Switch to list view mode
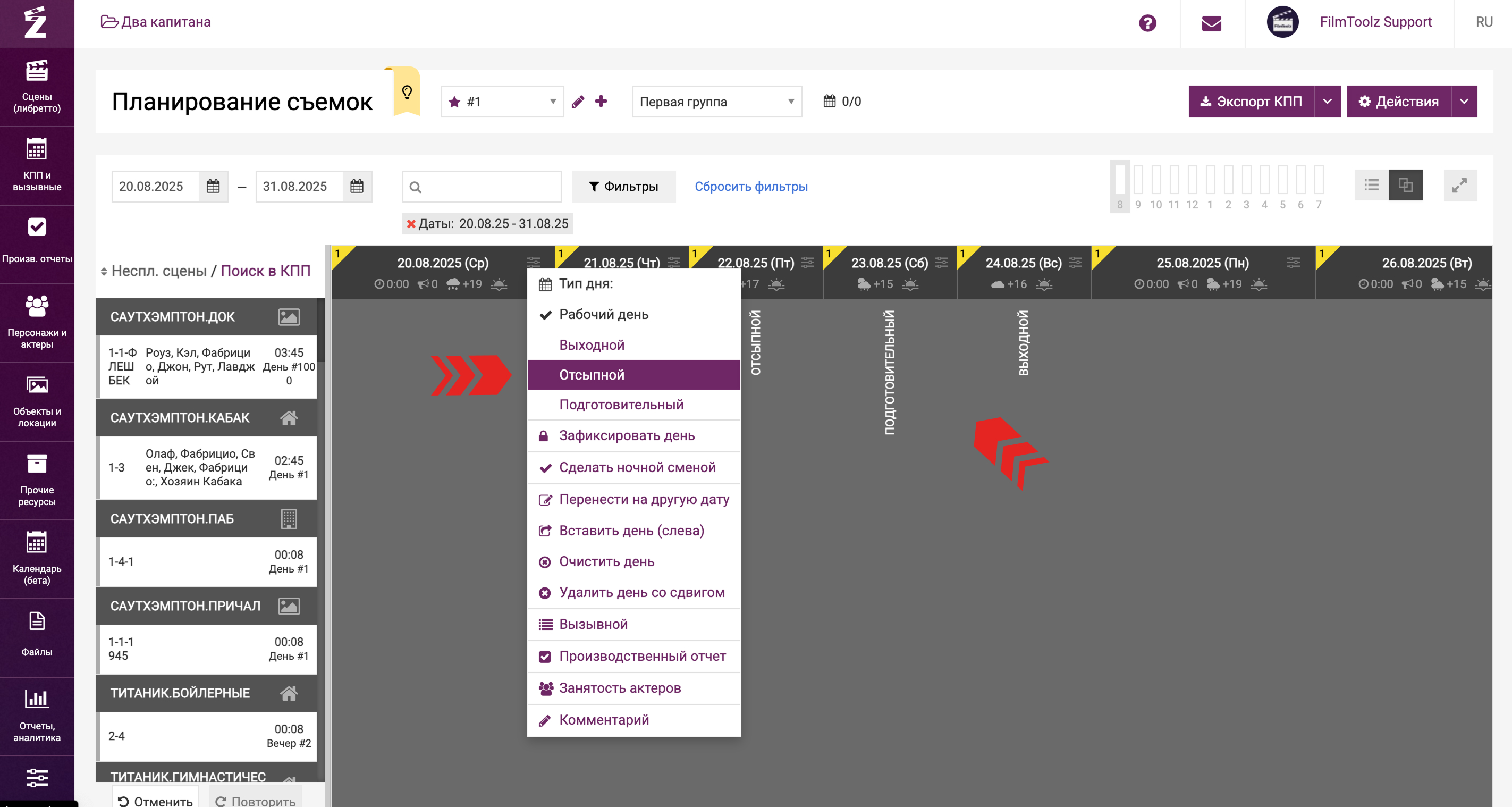This screenshot has width=1512, height=807. [x=1372, y=185]
